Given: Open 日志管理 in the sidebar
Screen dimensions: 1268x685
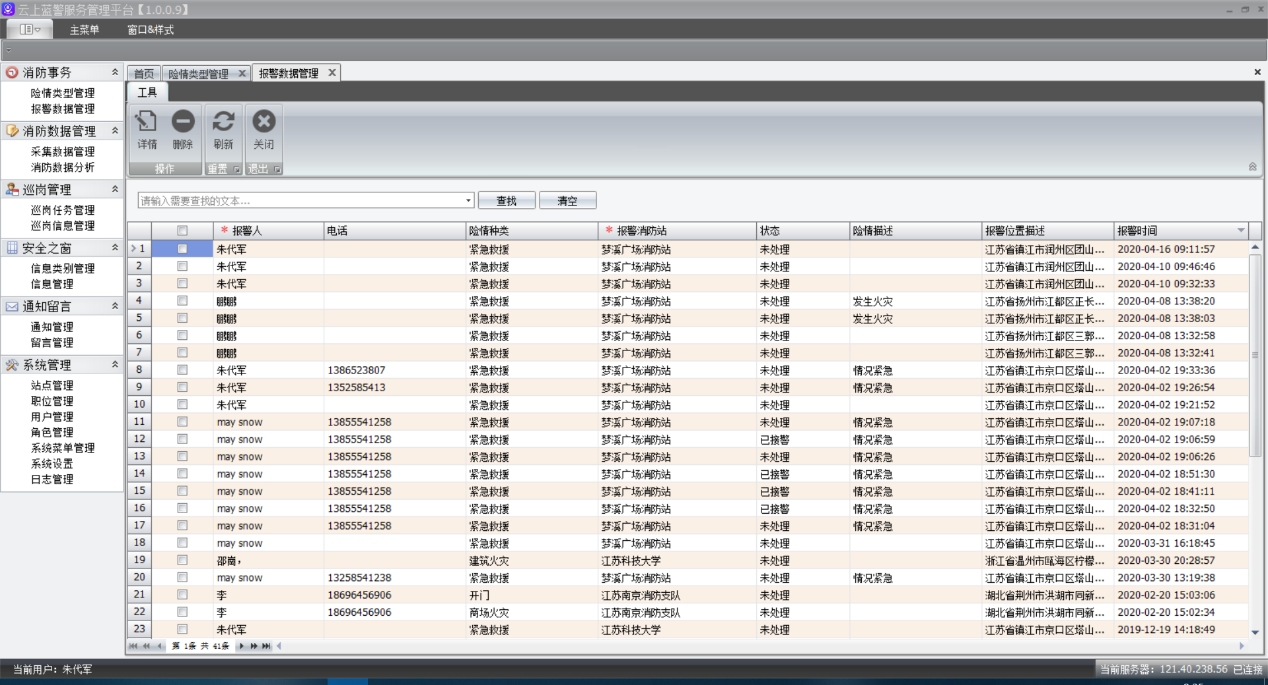Looking at the screenshot, I should [52, 480].
